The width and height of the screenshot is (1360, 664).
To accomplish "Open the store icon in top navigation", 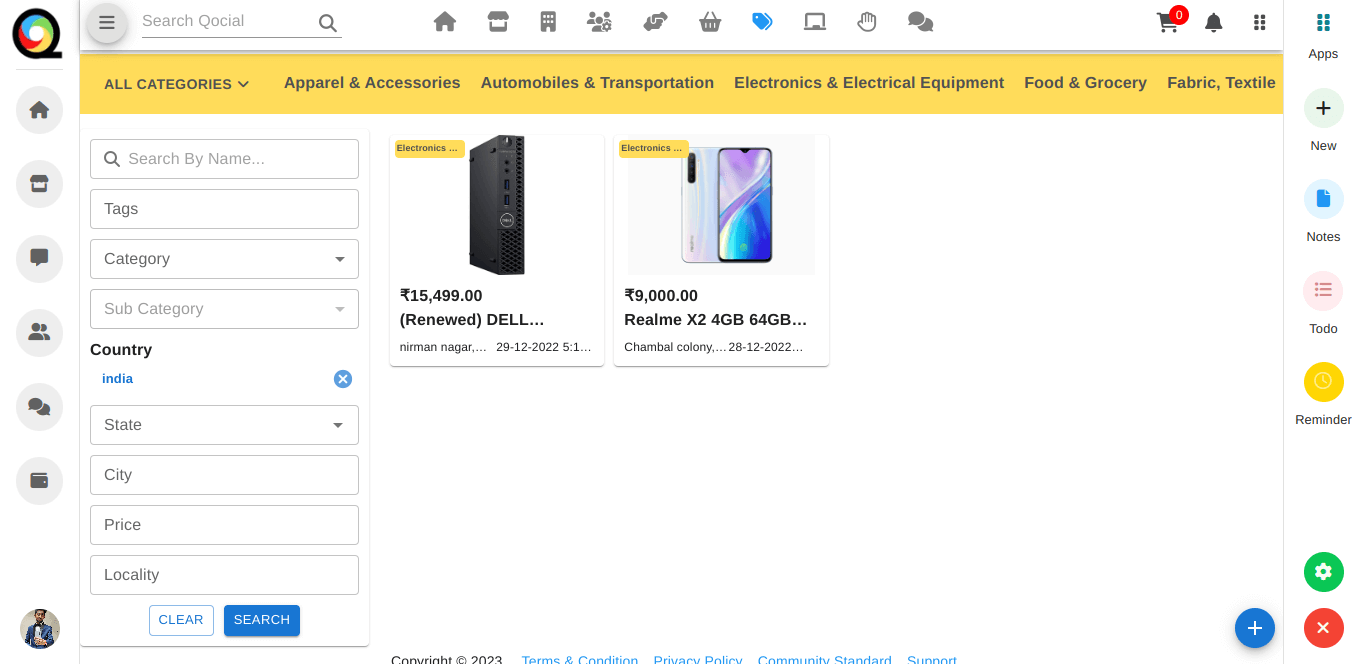I will pyautogui.click(x=498, y=21).
